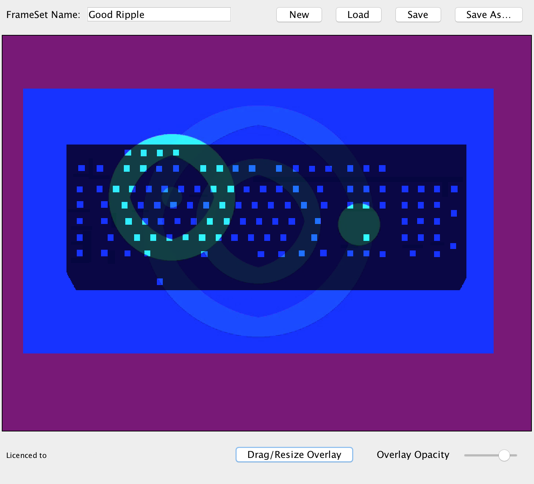Click the bright cyan arc above the keyboard
Screen dimensions: 534x484
pyautogui.click(x=172, y=139)
